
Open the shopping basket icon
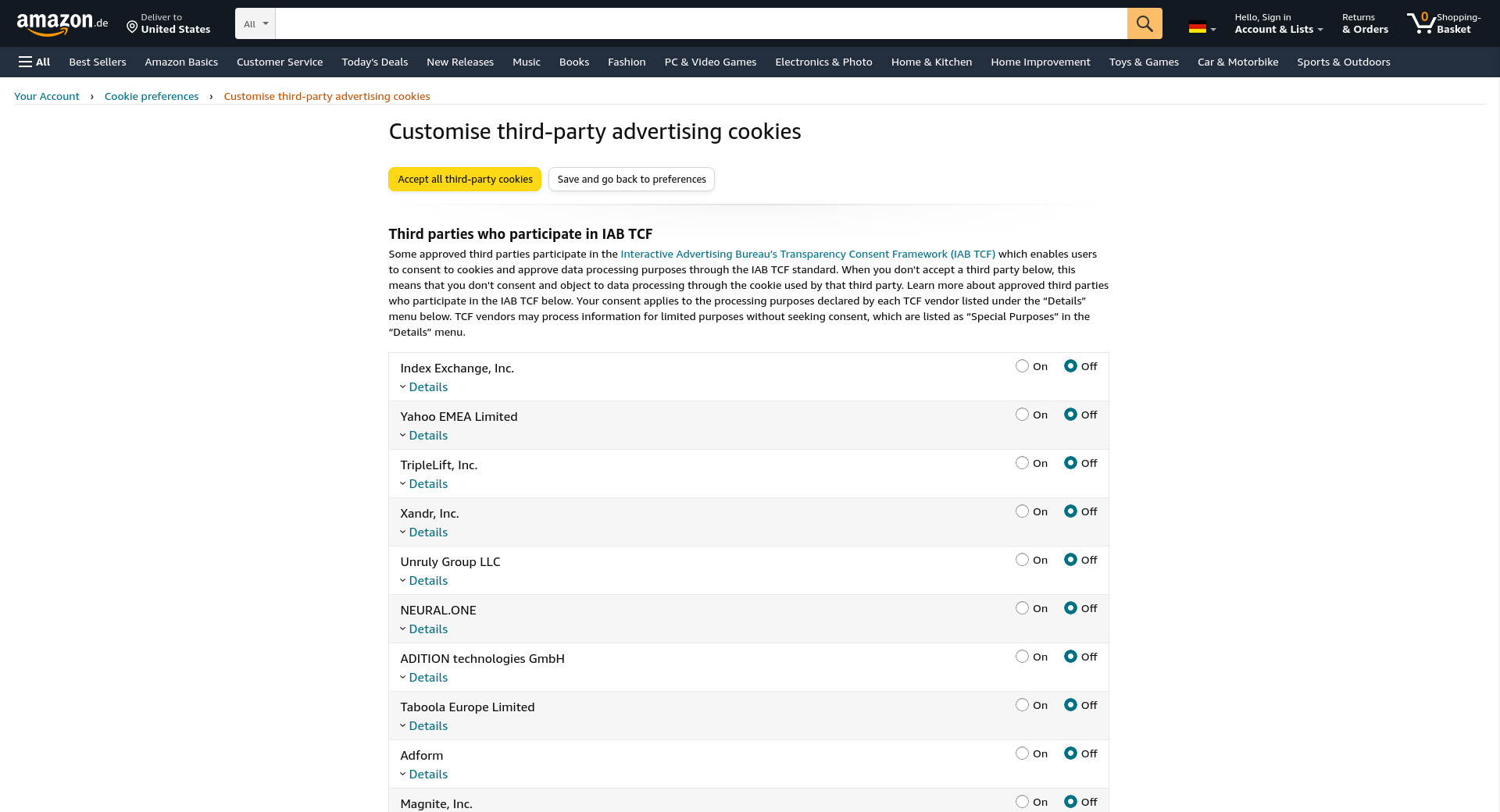[x=1421, y=23]
